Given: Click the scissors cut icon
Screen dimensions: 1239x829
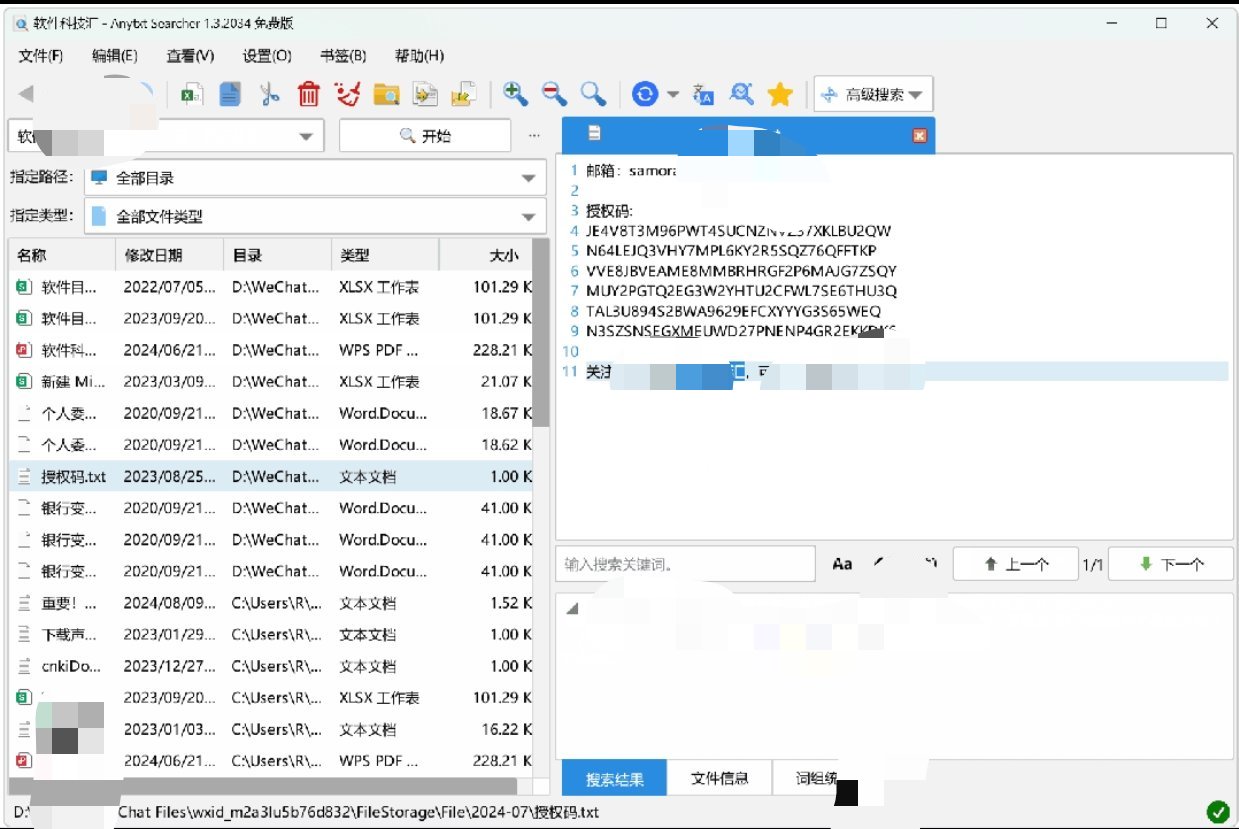Looking at the screenshot, I should tap(269, 94).
